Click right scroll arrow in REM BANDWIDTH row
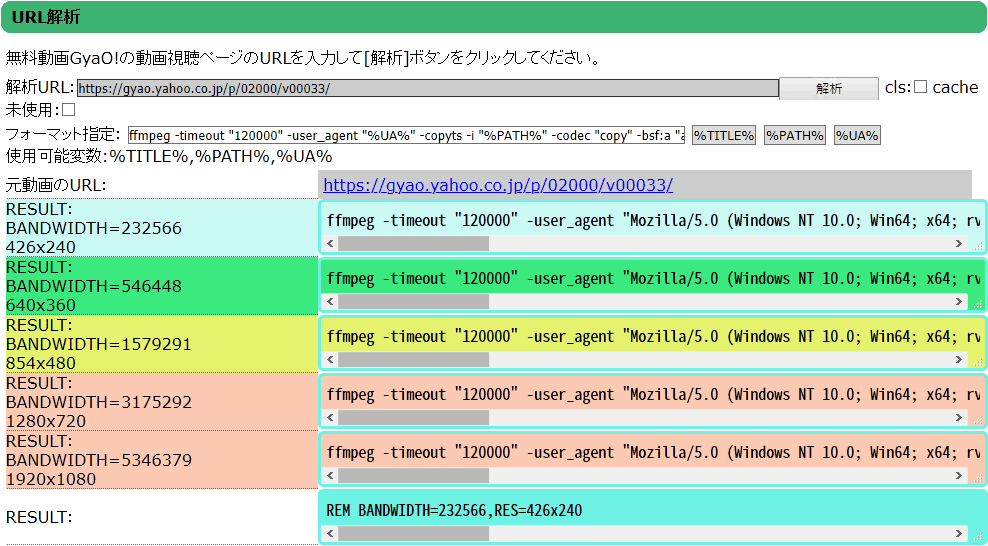 coord(959,533)
